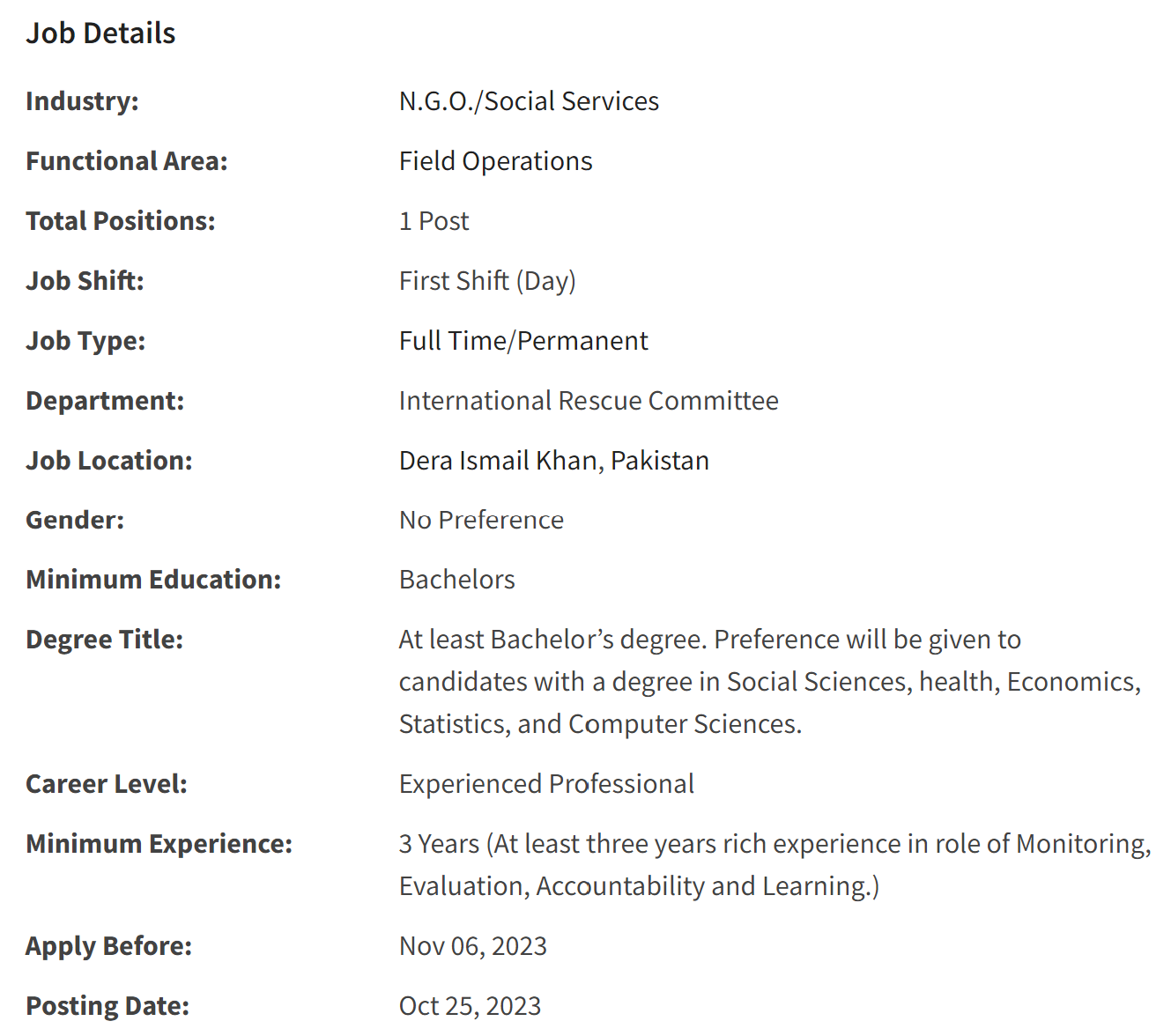This screenshot has height=1036, width=1171.
Task: Click the No Preference gender value
Action: click(x=481, y=520)
